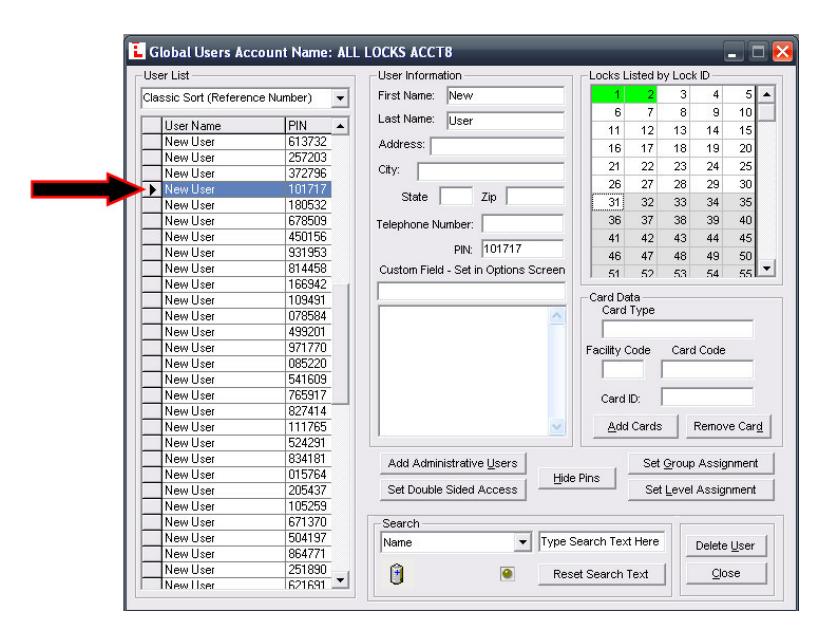Click the Remove Card button
The image size is (826, 634).
click(x=728, y=427)
